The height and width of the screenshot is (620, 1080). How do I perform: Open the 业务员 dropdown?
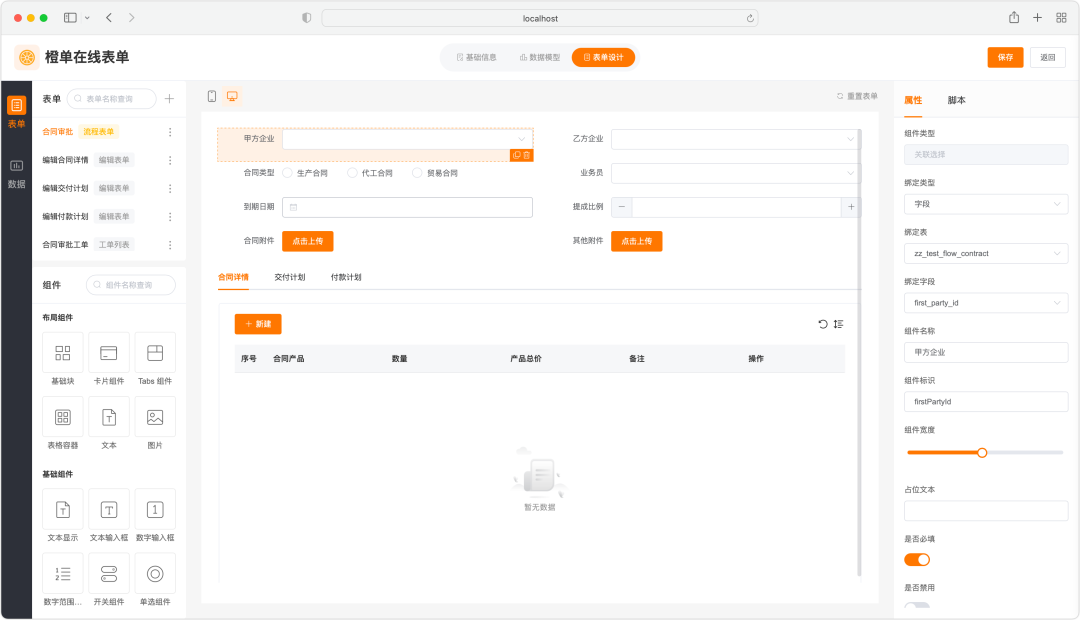736,173
